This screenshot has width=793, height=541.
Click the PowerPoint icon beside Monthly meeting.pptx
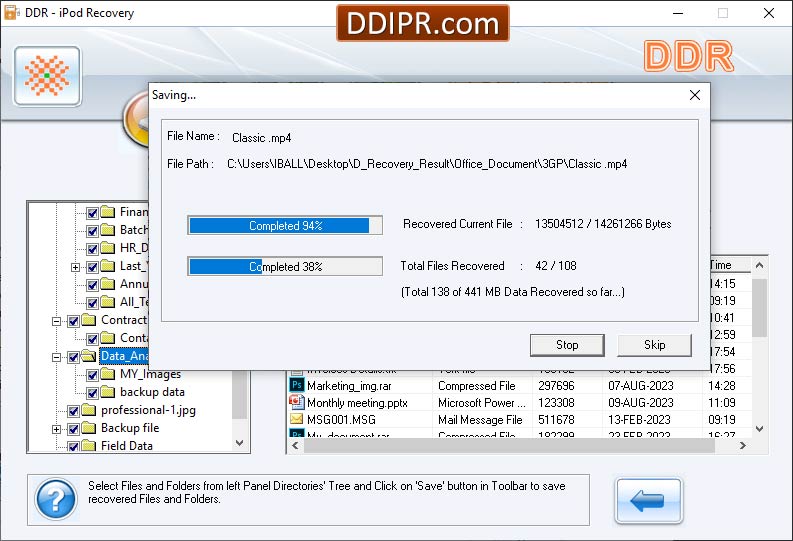pos(296,402)
